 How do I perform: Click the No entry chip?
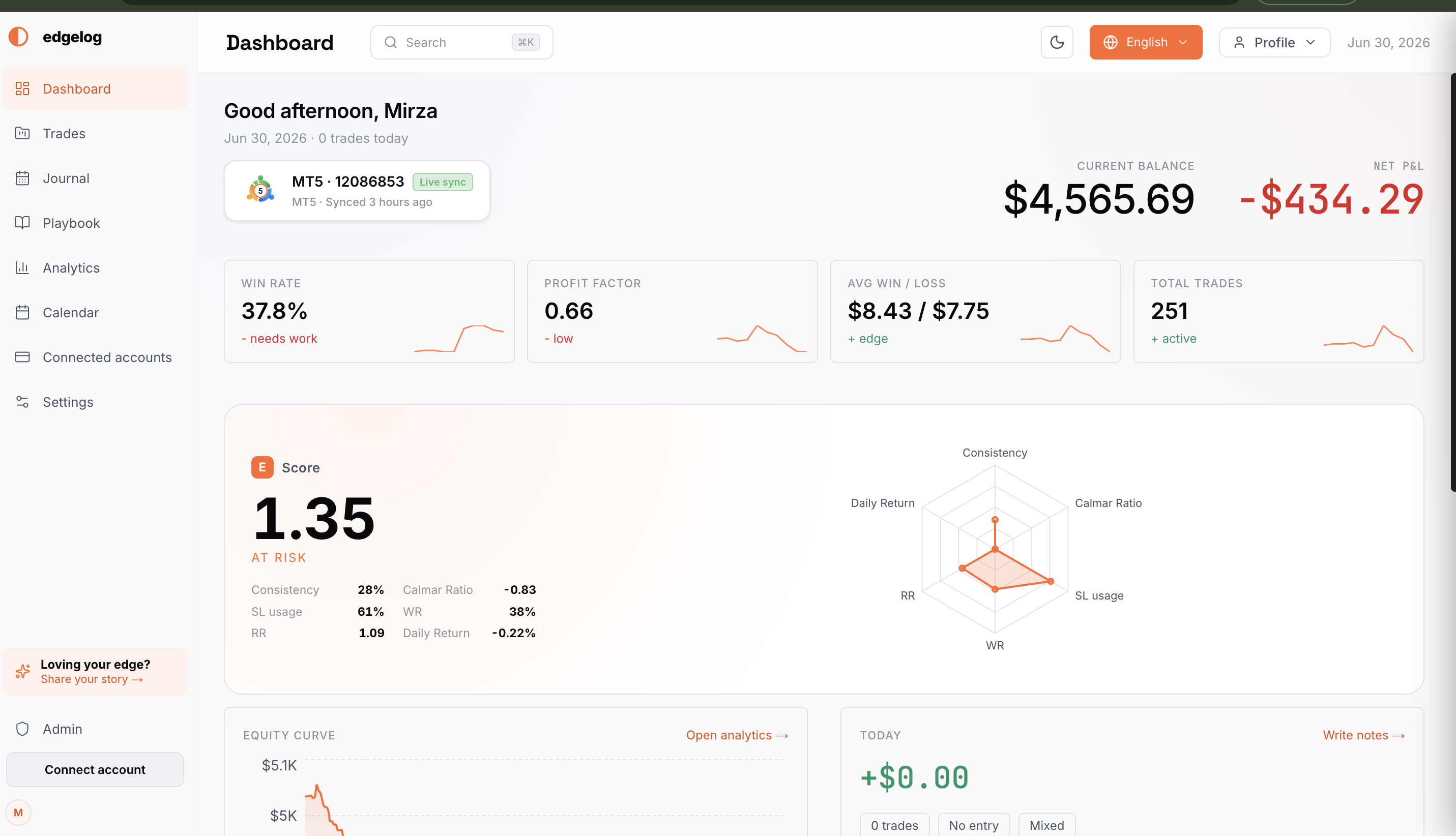coord(974,825)
